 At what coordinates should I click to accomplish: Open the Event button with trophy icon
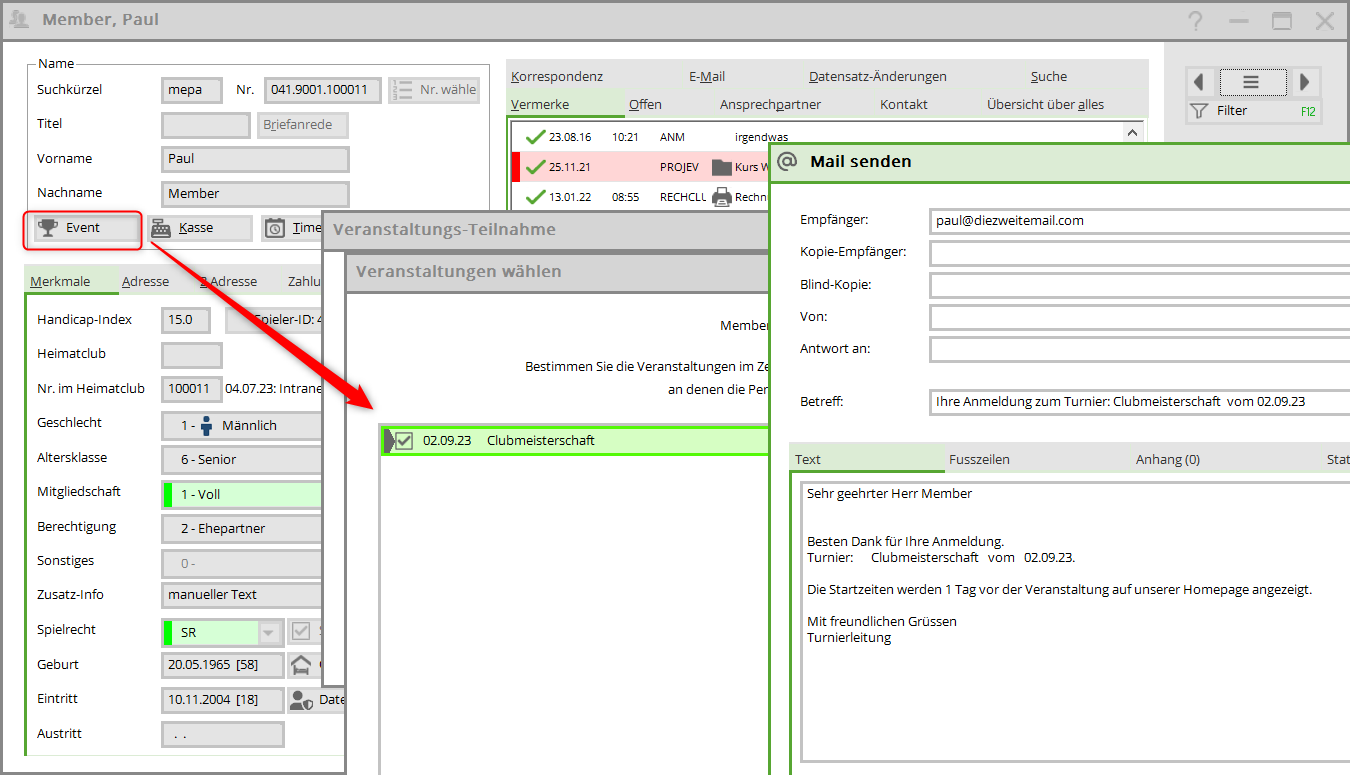(83, 228)
